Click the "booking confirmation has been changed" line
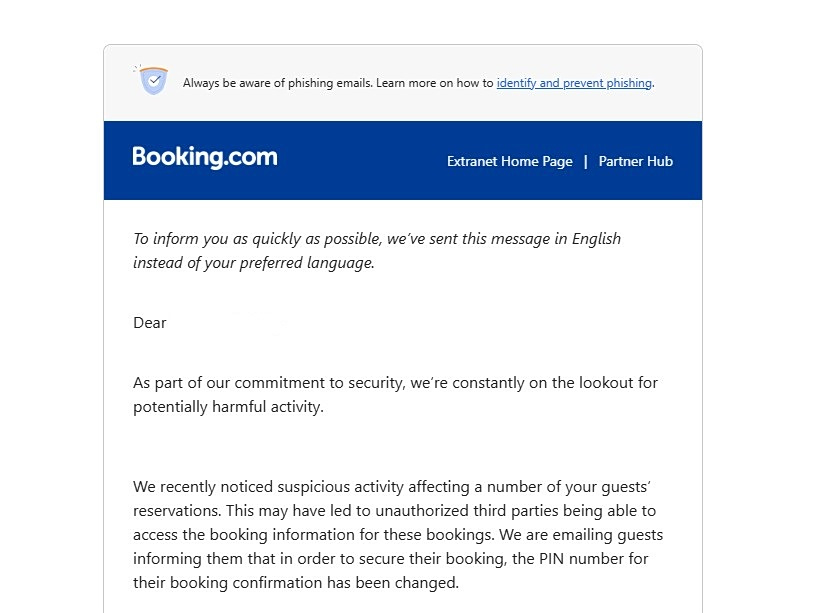Viewport: 821px width, 613px height. point(296,583)
